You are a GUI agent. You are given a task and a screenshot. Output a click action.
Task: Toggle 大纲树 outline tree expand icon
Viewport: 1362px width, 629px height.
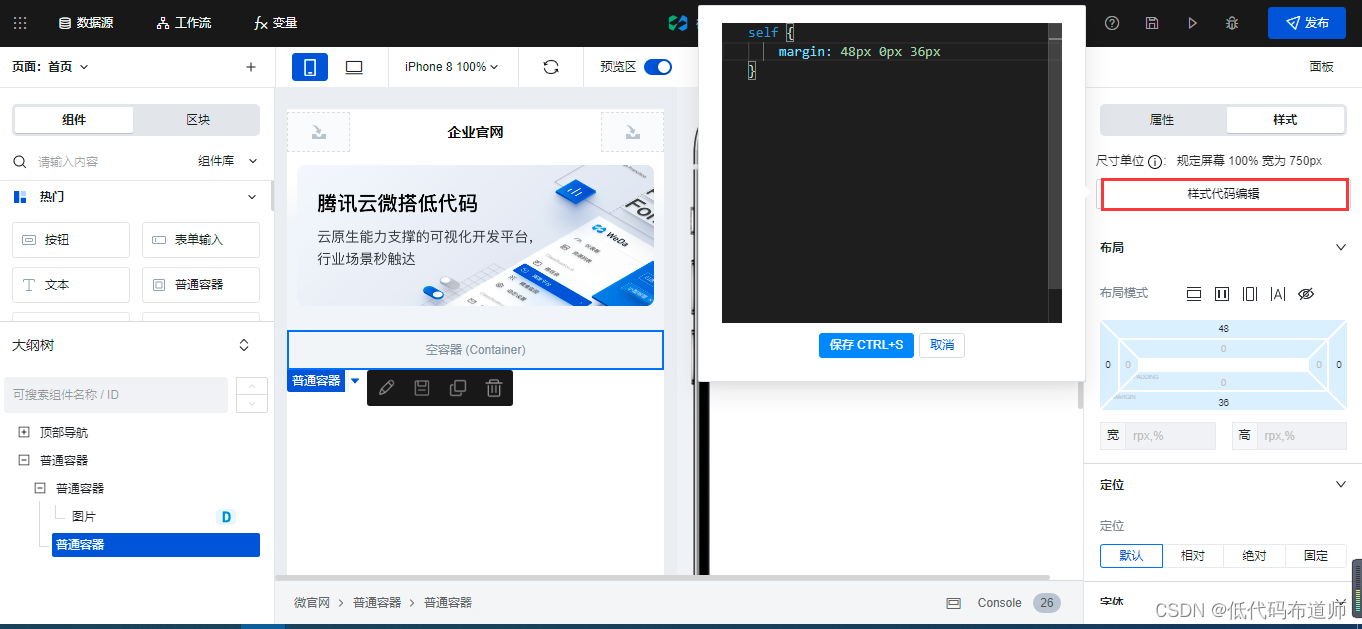click(244, 345)
